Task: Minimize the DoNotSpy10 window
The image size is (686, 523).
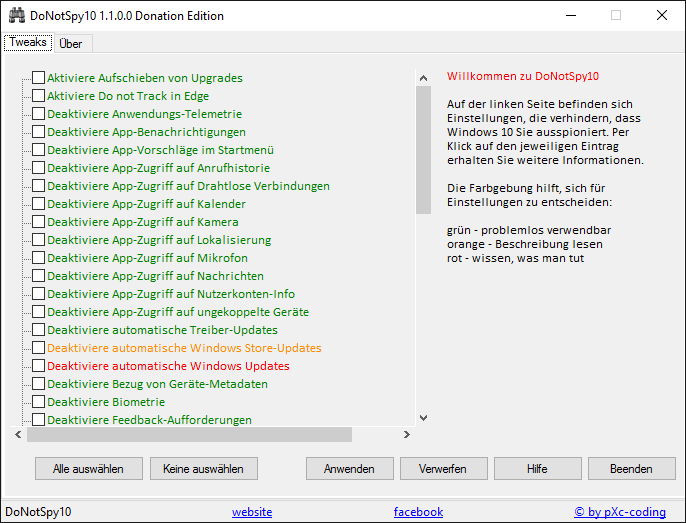Action: pos(570,15)
